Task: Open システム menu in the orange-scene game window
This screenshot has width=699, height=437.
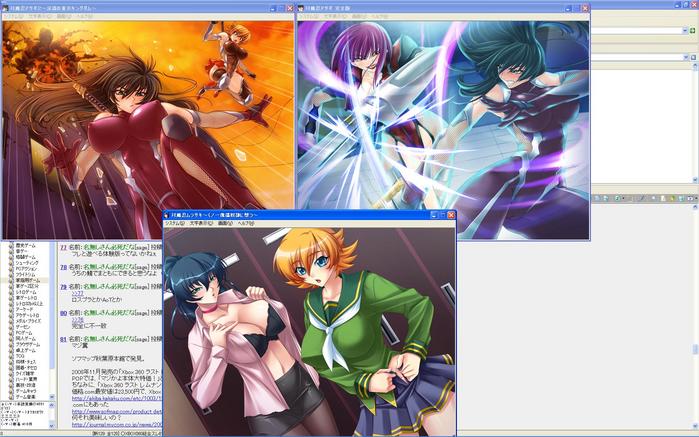Action: pos(13,16)
